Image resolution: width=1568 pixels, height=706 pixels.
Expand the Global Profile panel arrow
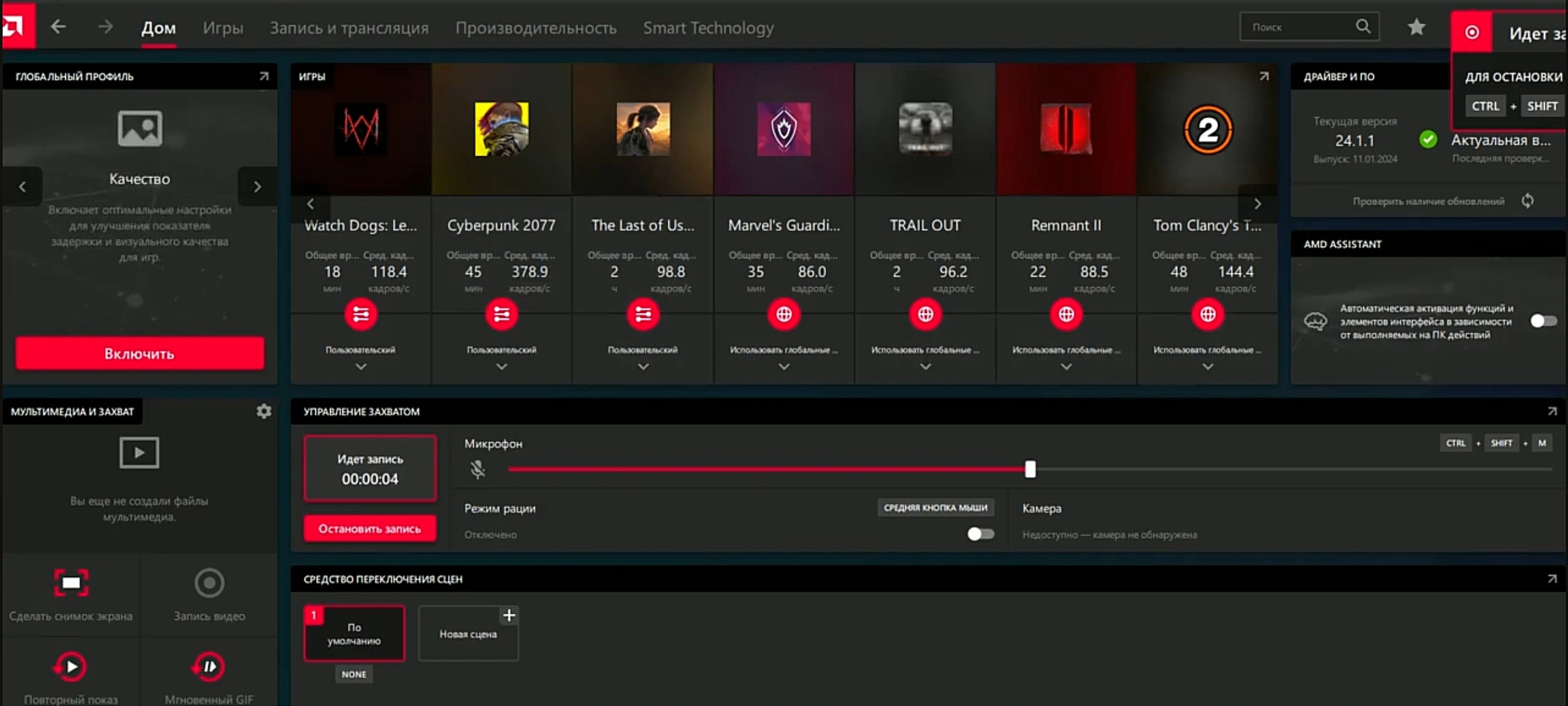pyautogui.click(x=264, y=76)
